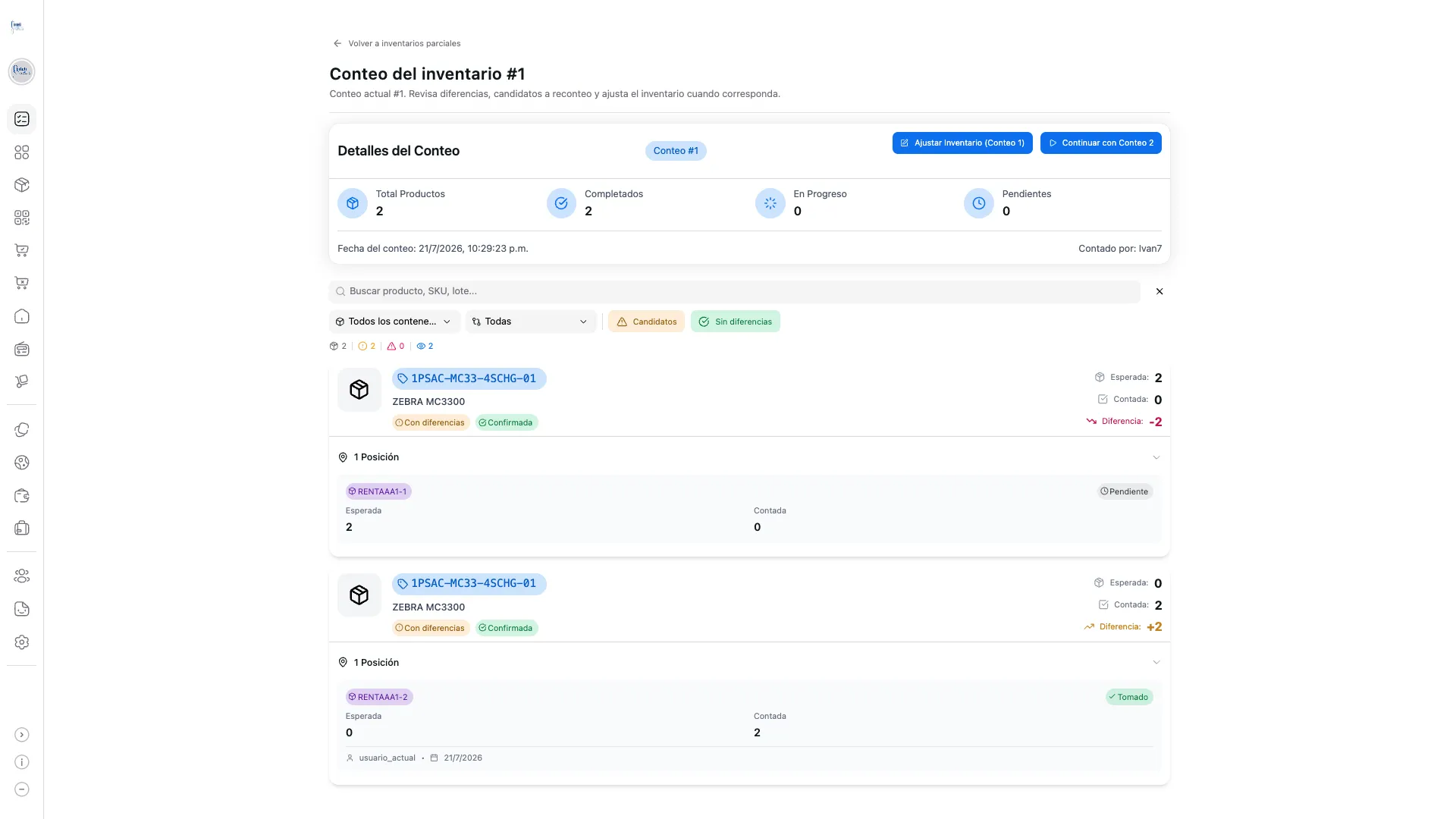Click the Completados check icon

click(x=561, y=203)
